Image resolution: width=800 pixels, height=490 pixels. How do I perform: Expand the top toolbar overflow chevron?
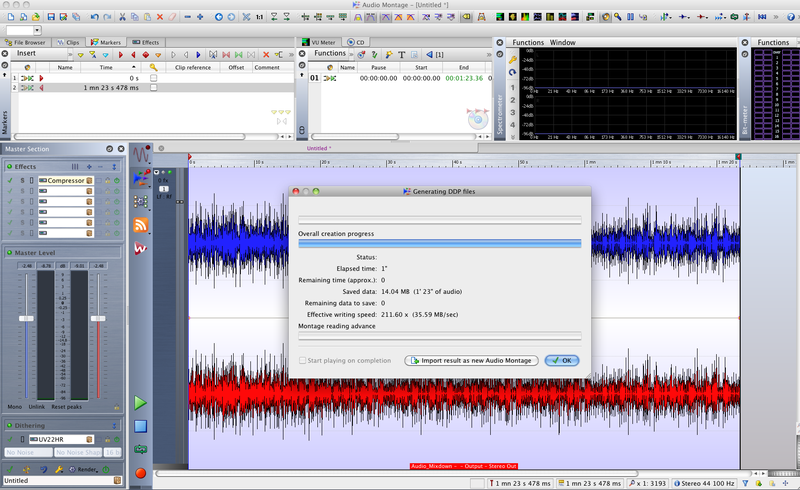click(776, 17)
